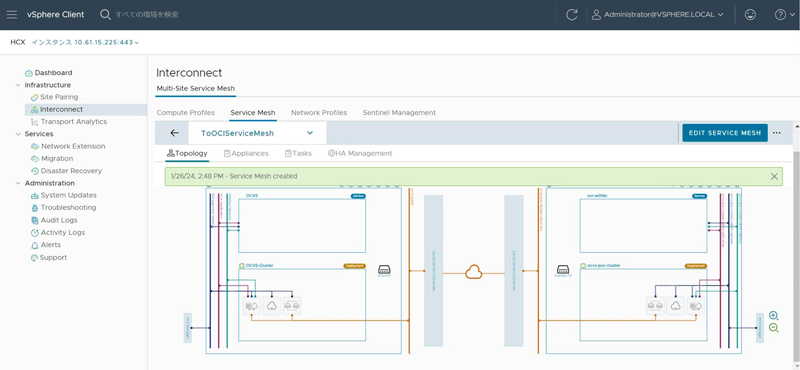Click the ocvs-poc-cluster Deployment badge
The image size is (800, 370).
click(696, 266)
